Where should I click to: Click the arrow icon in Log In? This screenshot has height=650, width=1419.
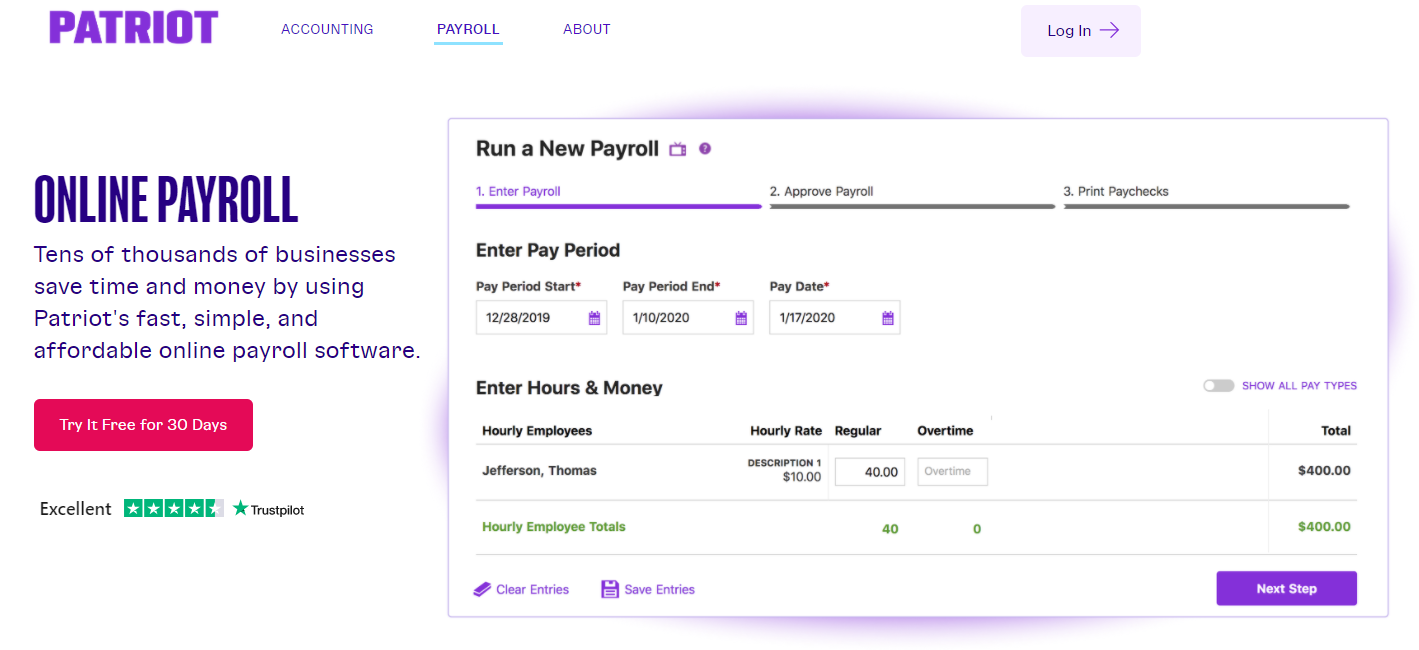coord(1109,30)
